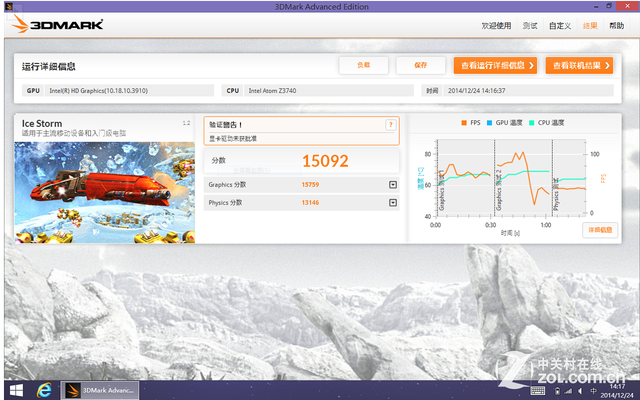Launch Internet Explorer from the taskbar
Image resolution: width=640 pixels, height=400 pixels.
(44, 390)
